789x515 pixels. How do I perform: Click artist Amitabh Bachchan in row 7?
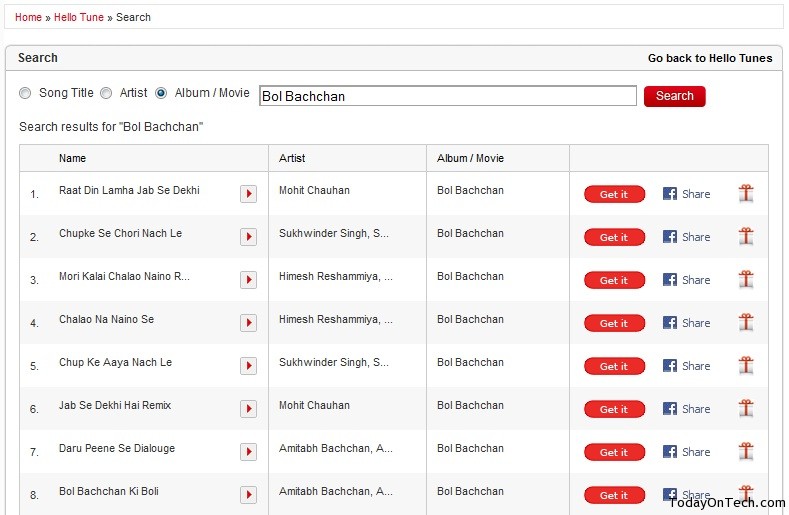click(x=336, y=448)
